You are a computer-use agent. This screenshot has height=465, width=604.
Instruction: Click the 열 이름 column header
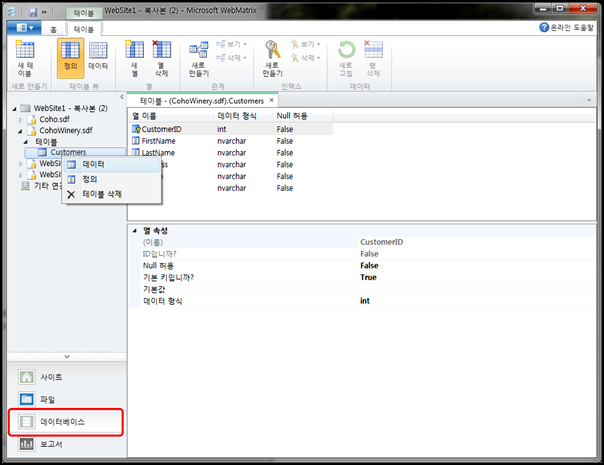point(171,116)
